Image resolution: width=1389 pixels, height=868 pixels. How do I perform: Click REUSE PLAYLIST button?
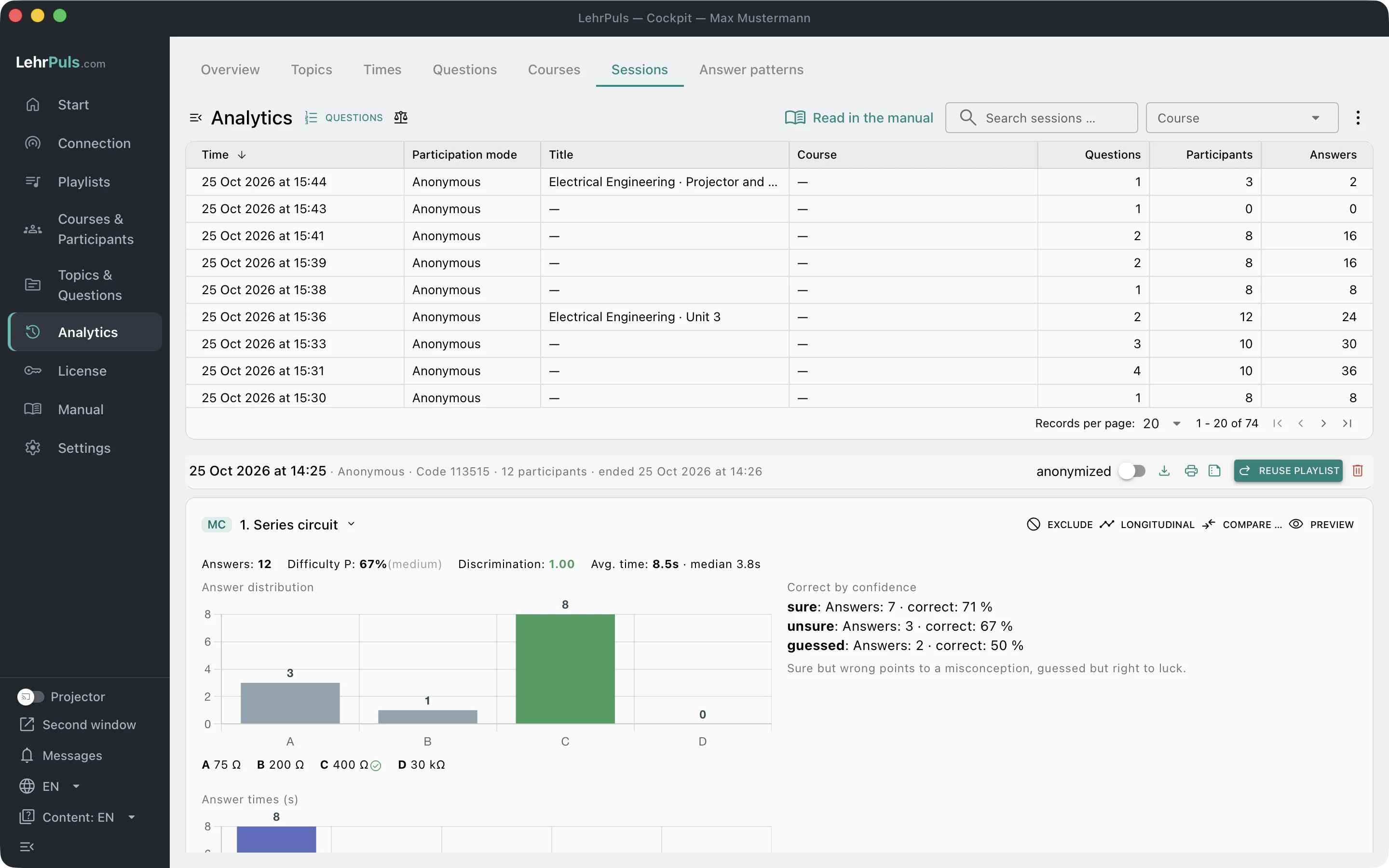click(x=1288, y=471)
